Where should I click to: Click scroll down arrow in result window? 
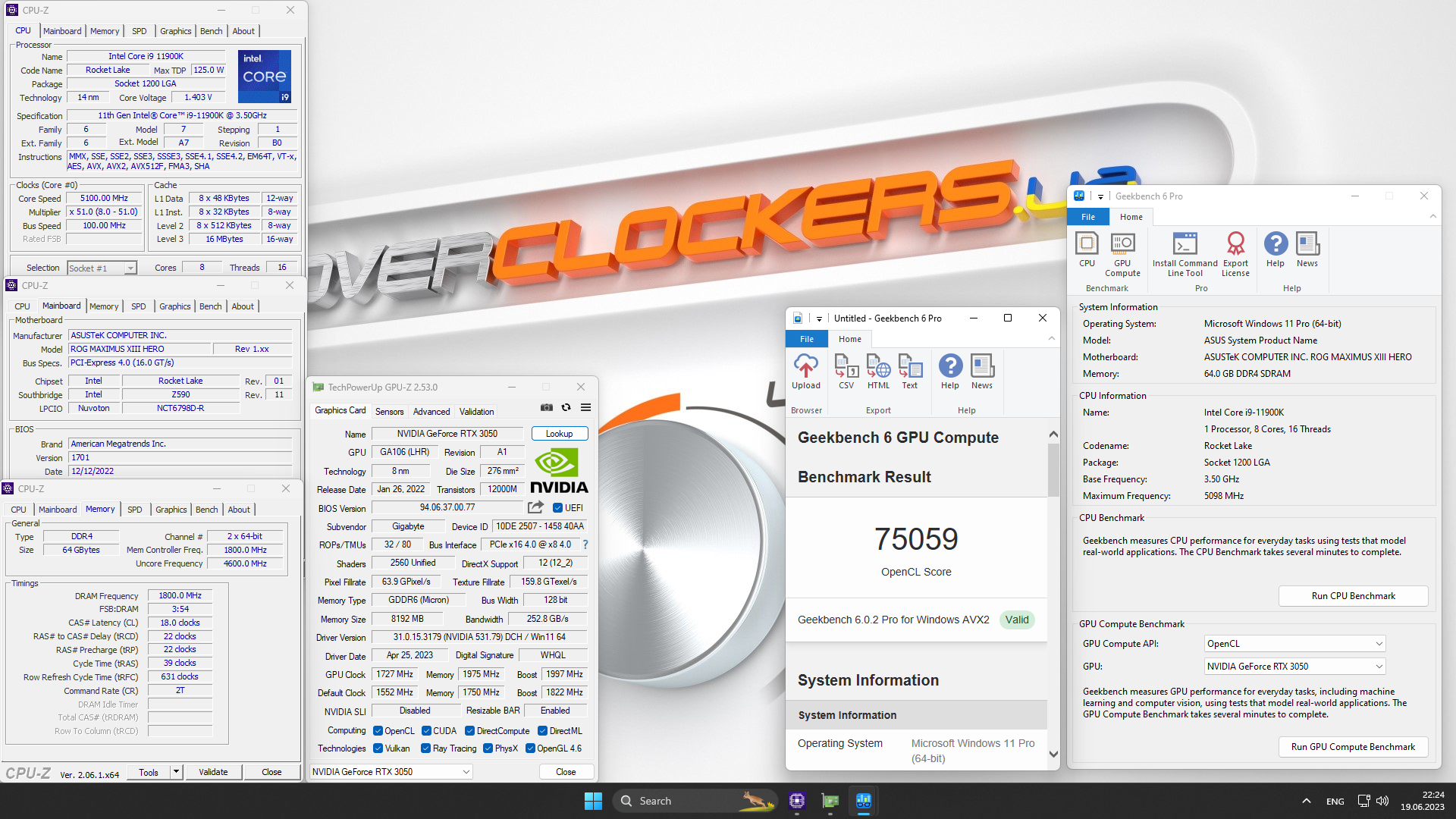1053,754
